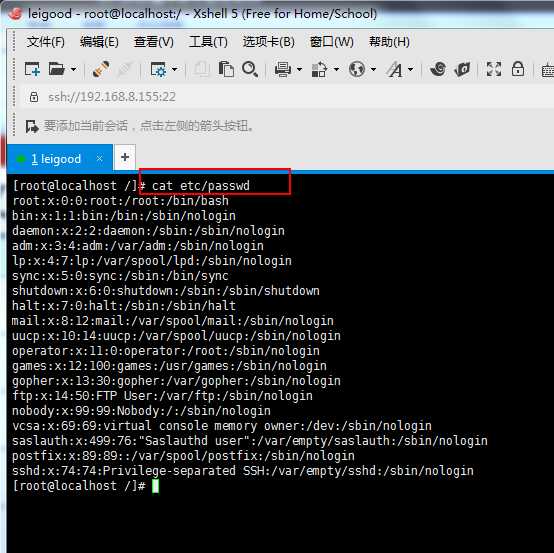This screenshot has width=554, height=553.
Task: Click the adm:x:3:4 output line
Action: (138, 246)
